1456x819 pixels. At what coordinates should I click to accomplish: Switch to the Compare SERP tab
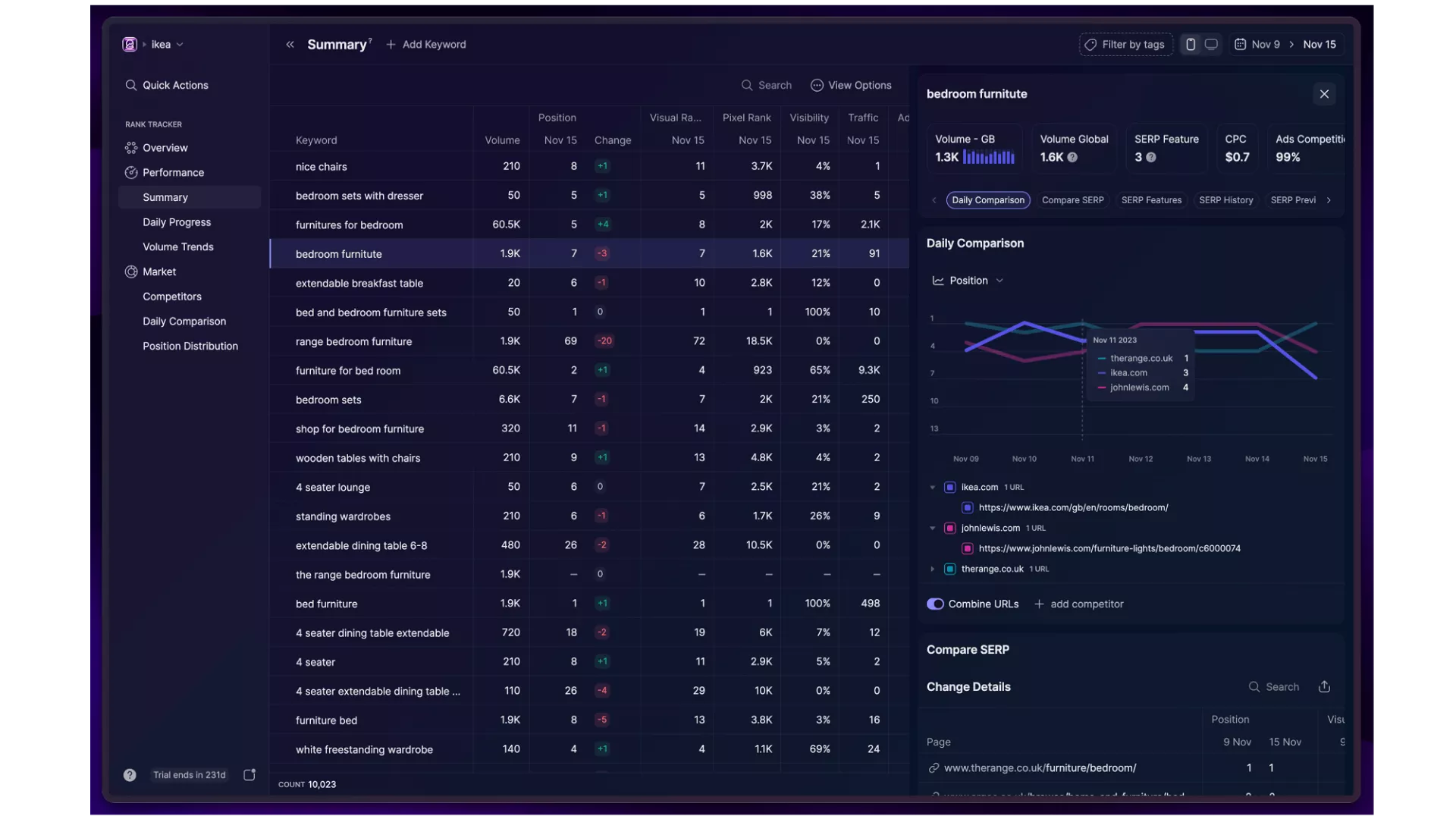pos(1072,200)
